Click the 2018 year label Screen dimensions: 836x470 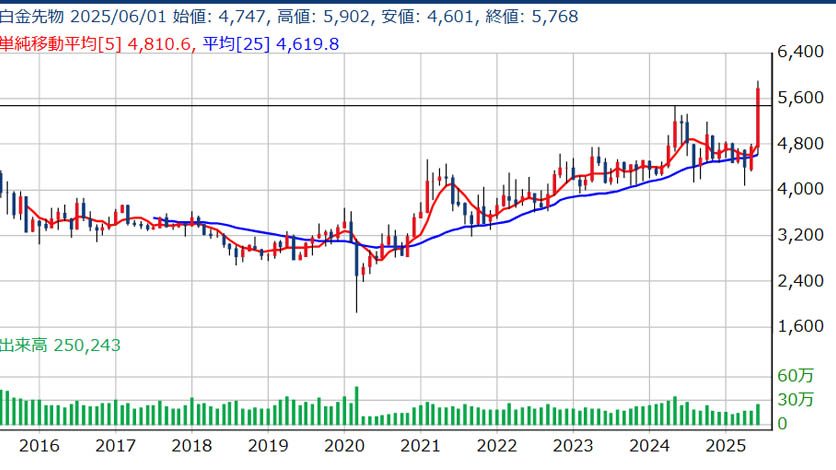tap(191, 445)
